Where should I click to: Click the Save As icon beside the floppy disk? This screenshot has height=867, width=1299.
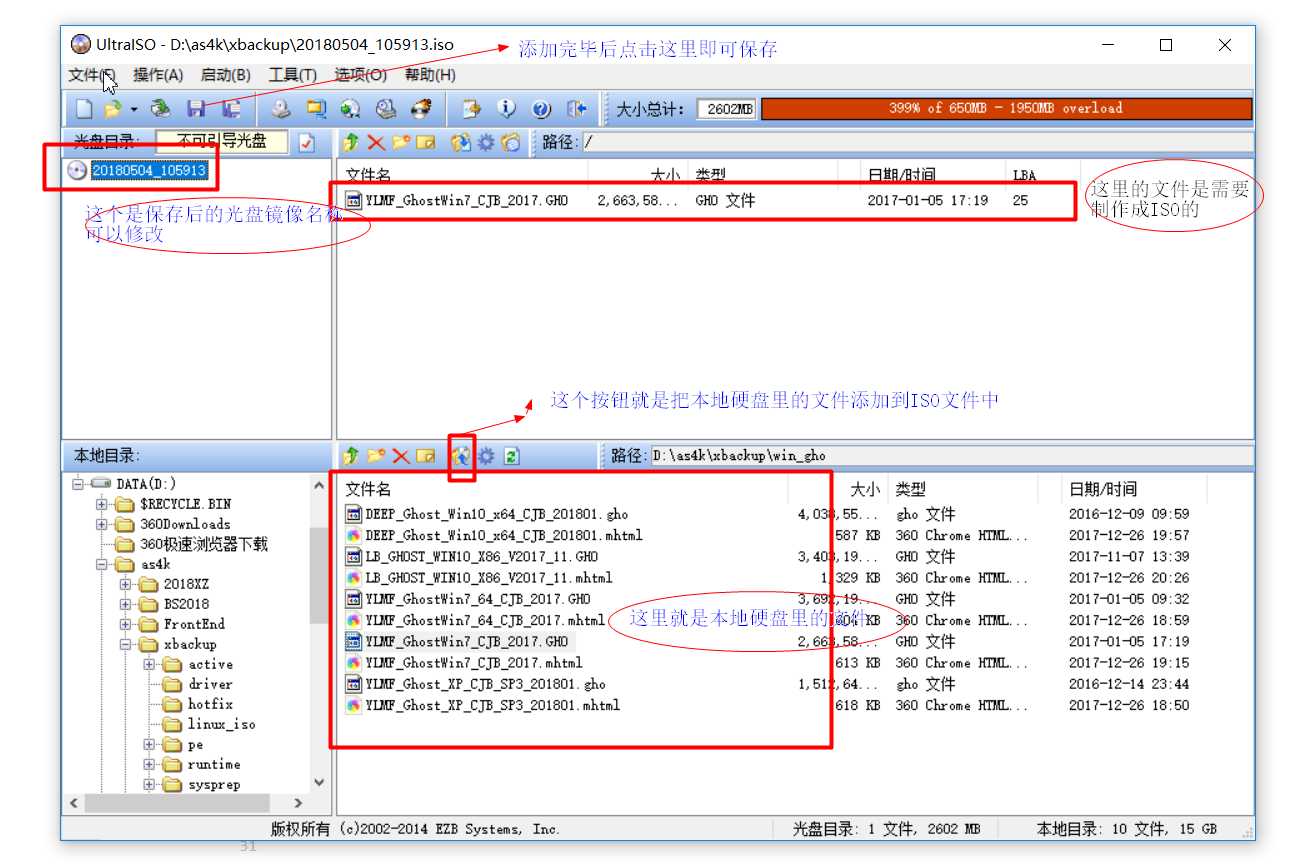[x=232, y=108]
